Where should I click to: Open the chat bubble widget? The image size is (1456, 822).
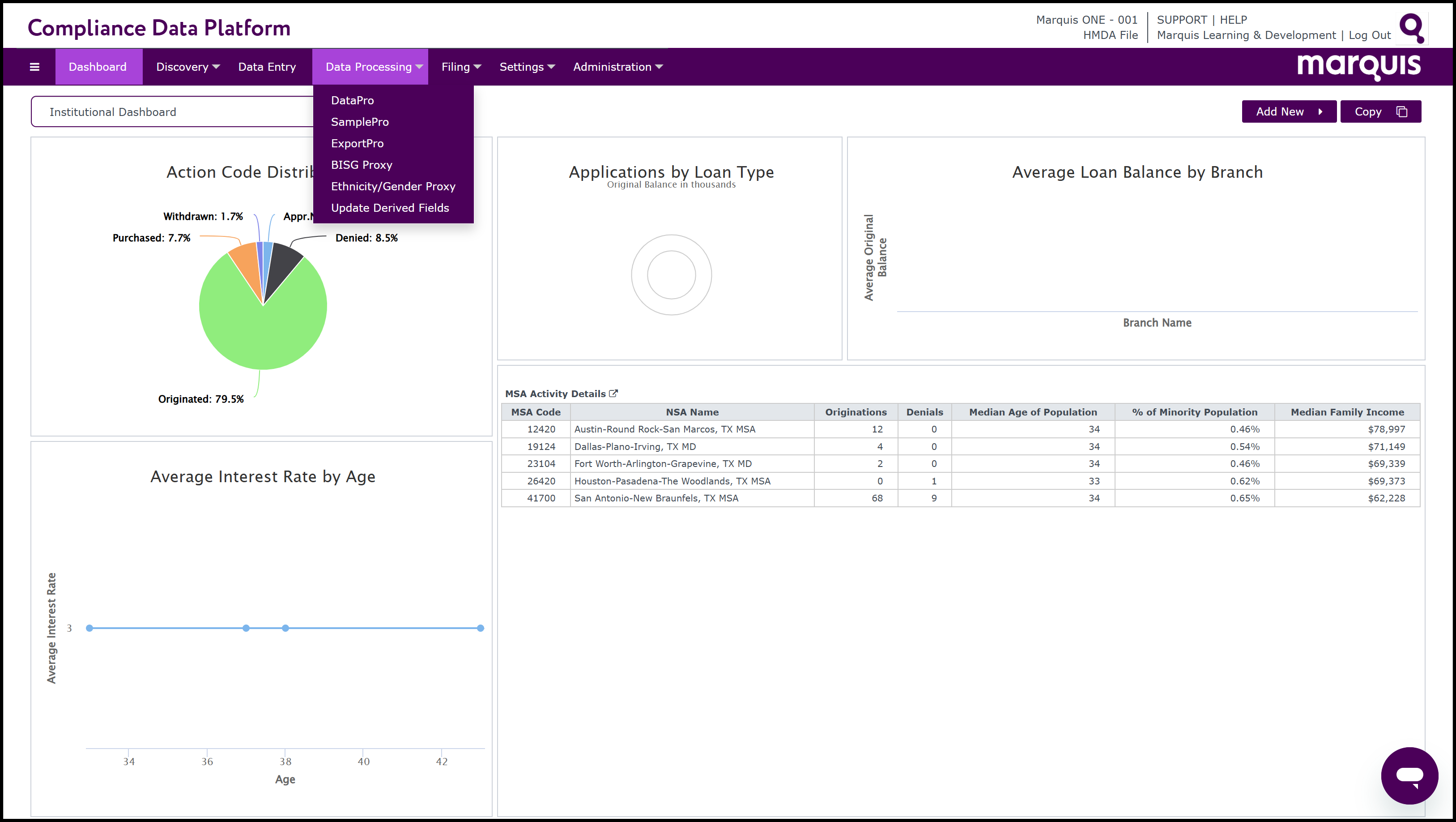click(1409, 775)
